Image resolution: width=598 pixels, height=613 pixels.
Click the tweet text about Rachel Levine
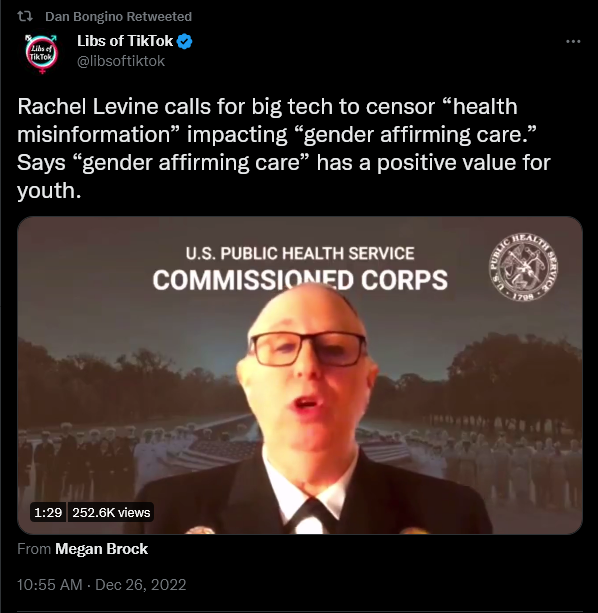[284, 148]
